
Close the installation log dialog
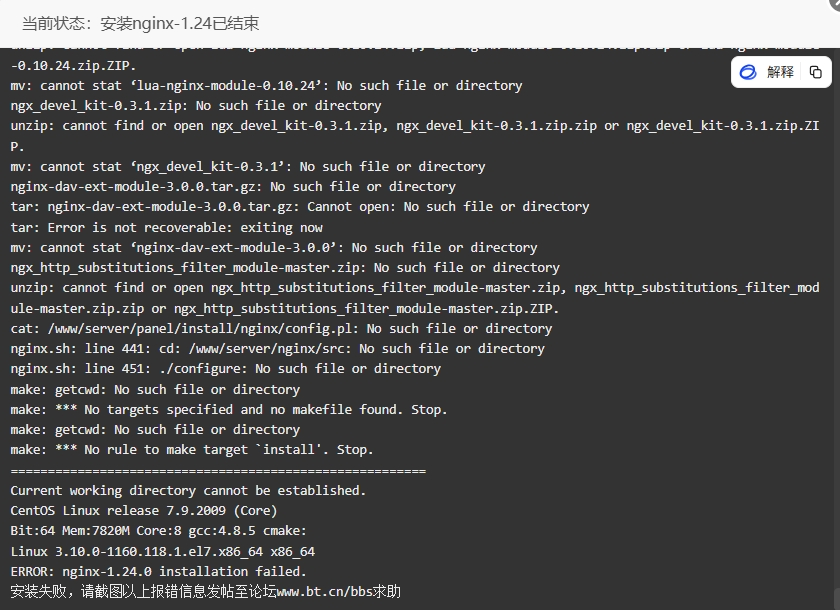coord(835,4)
